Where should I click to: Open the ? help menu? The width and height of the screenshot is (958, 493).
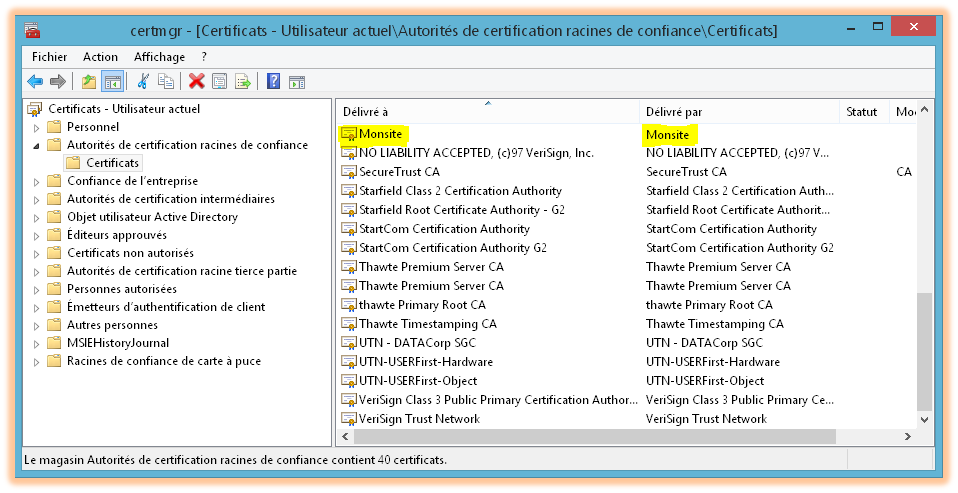click(204, 57)
